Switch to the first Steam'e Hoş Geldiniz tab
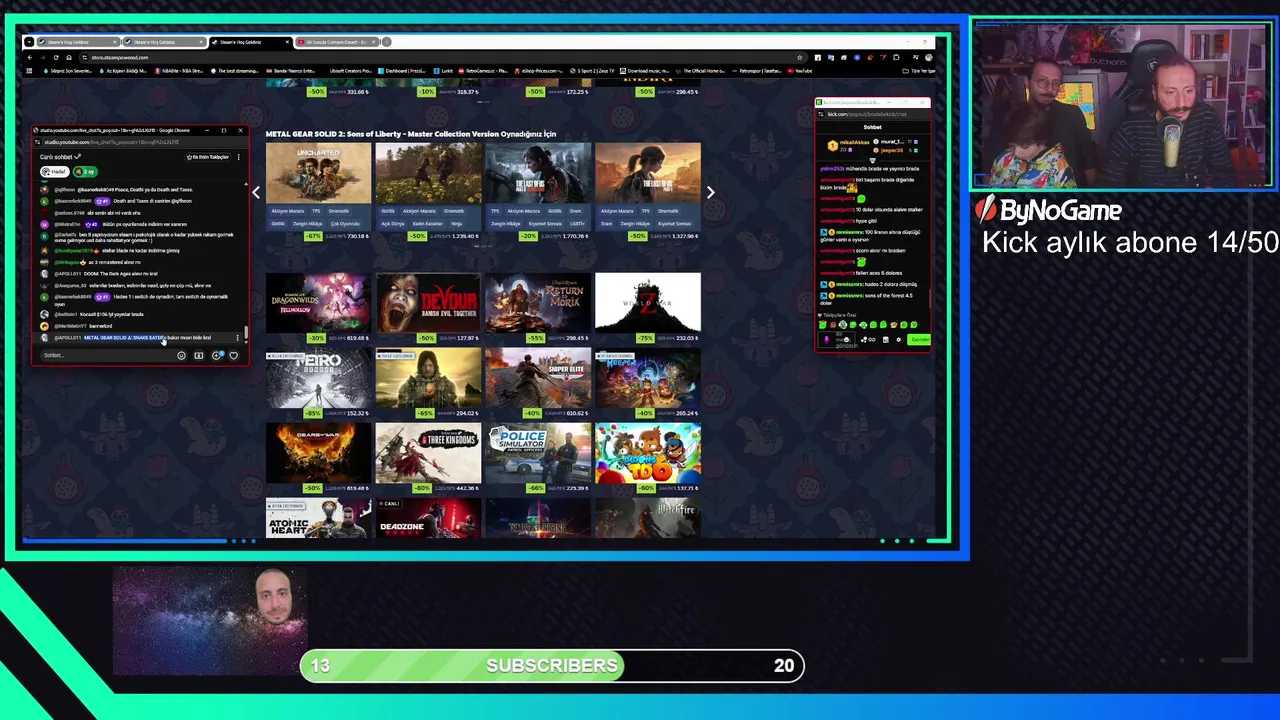Screen dimensions: 1280x720 click(77, 42)
